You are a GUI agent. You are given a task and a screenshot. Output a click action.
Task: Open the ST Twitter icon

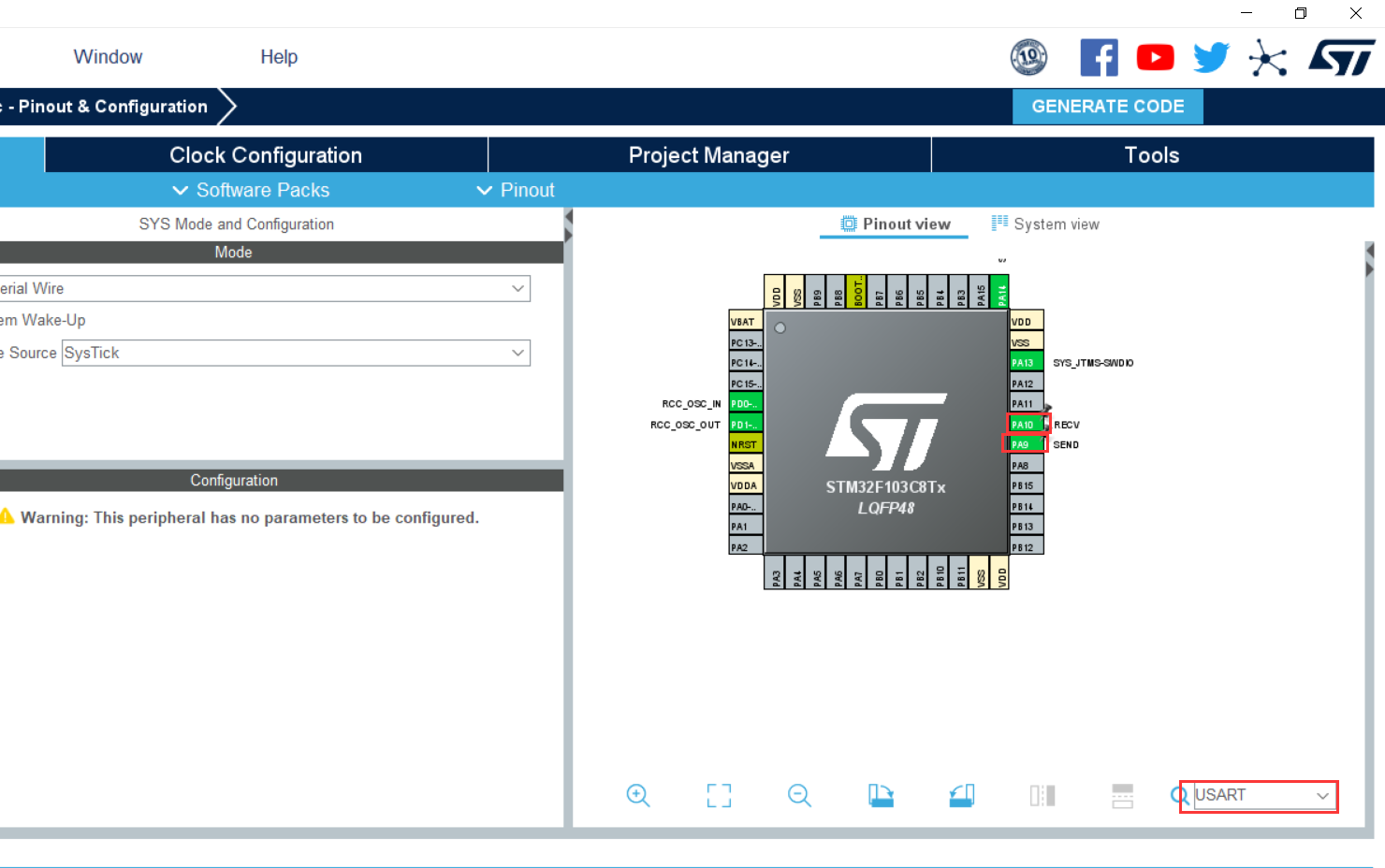click(x=1211, y=58)
